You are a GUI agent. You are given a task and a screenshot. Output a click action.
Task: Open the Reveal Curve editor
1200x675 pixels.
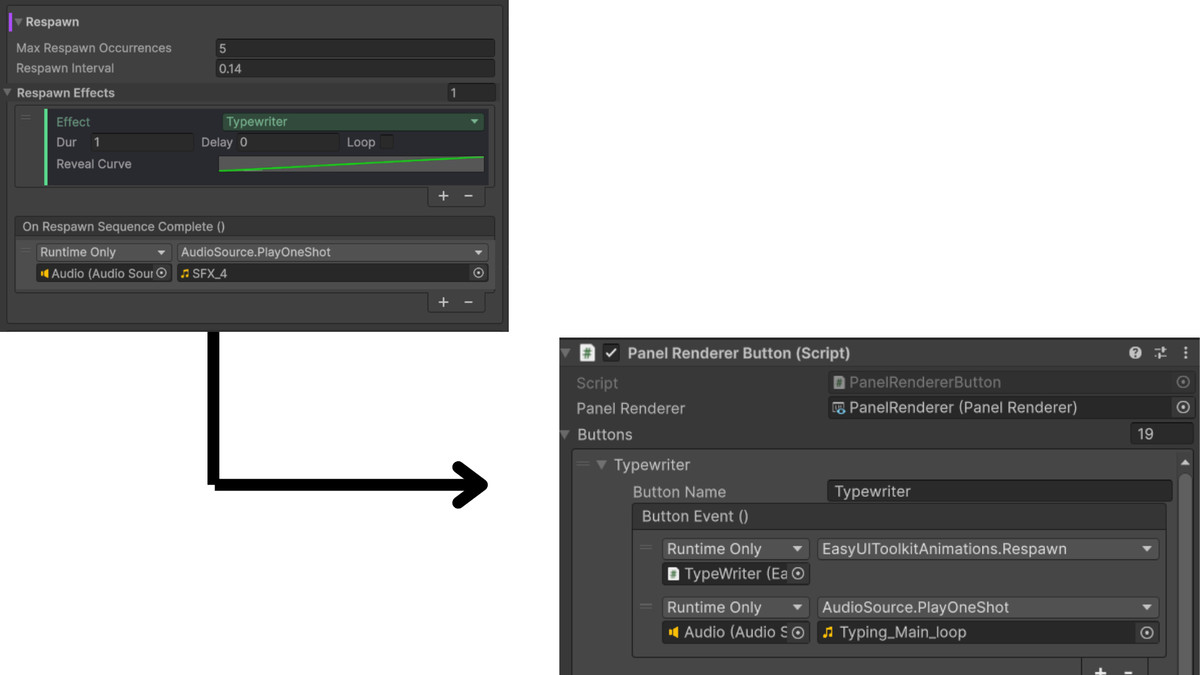click(351, 164)
